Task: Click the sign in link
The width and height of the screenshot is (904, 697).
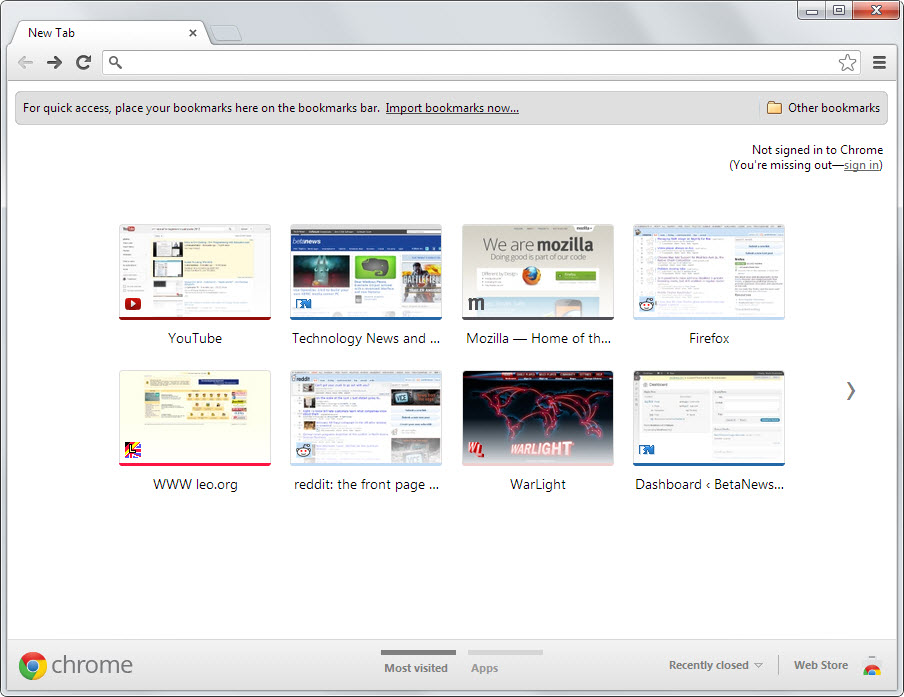Action: 861,165
